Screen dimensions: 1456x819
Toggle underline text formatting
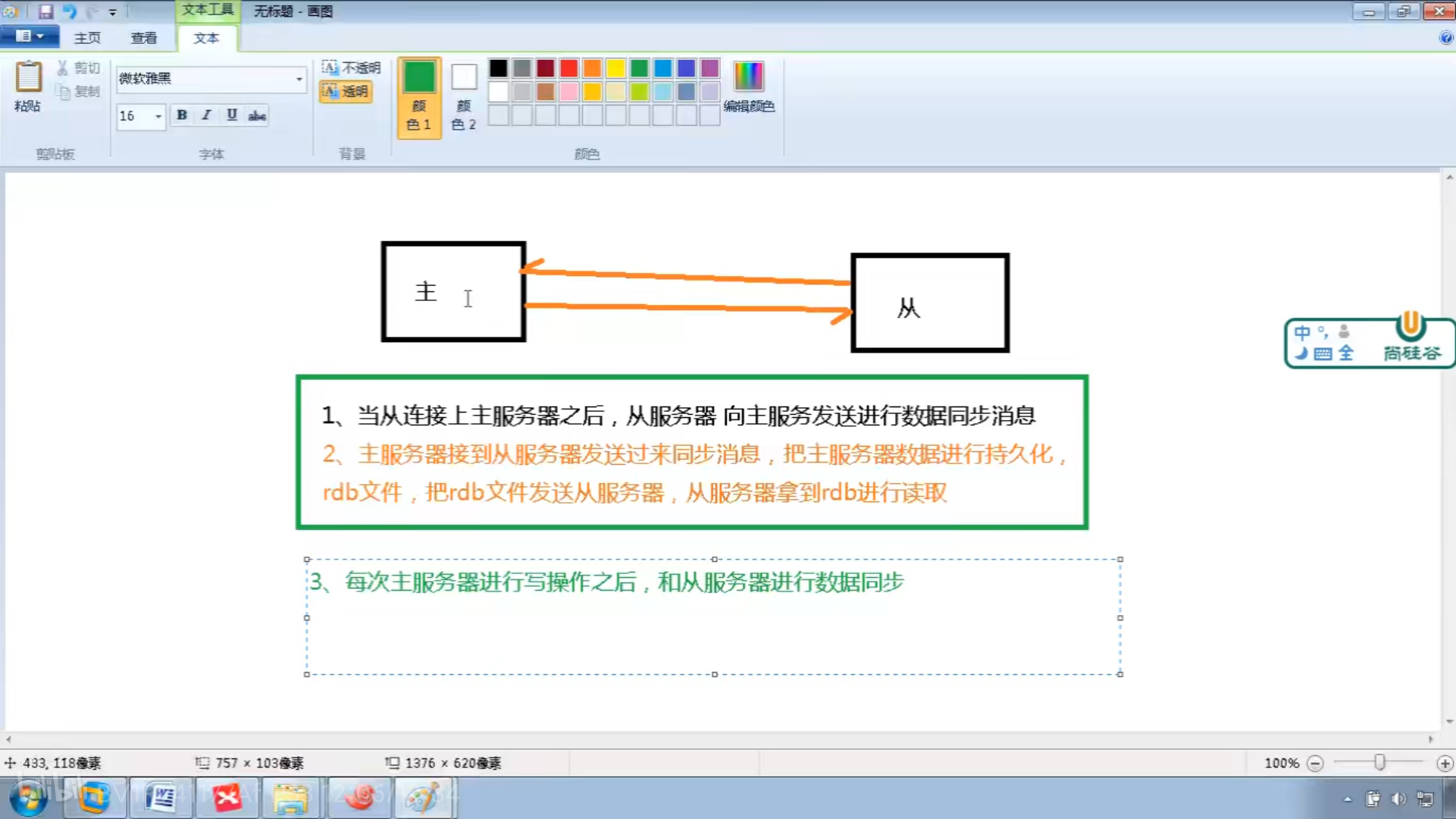[x=231, y=115]
